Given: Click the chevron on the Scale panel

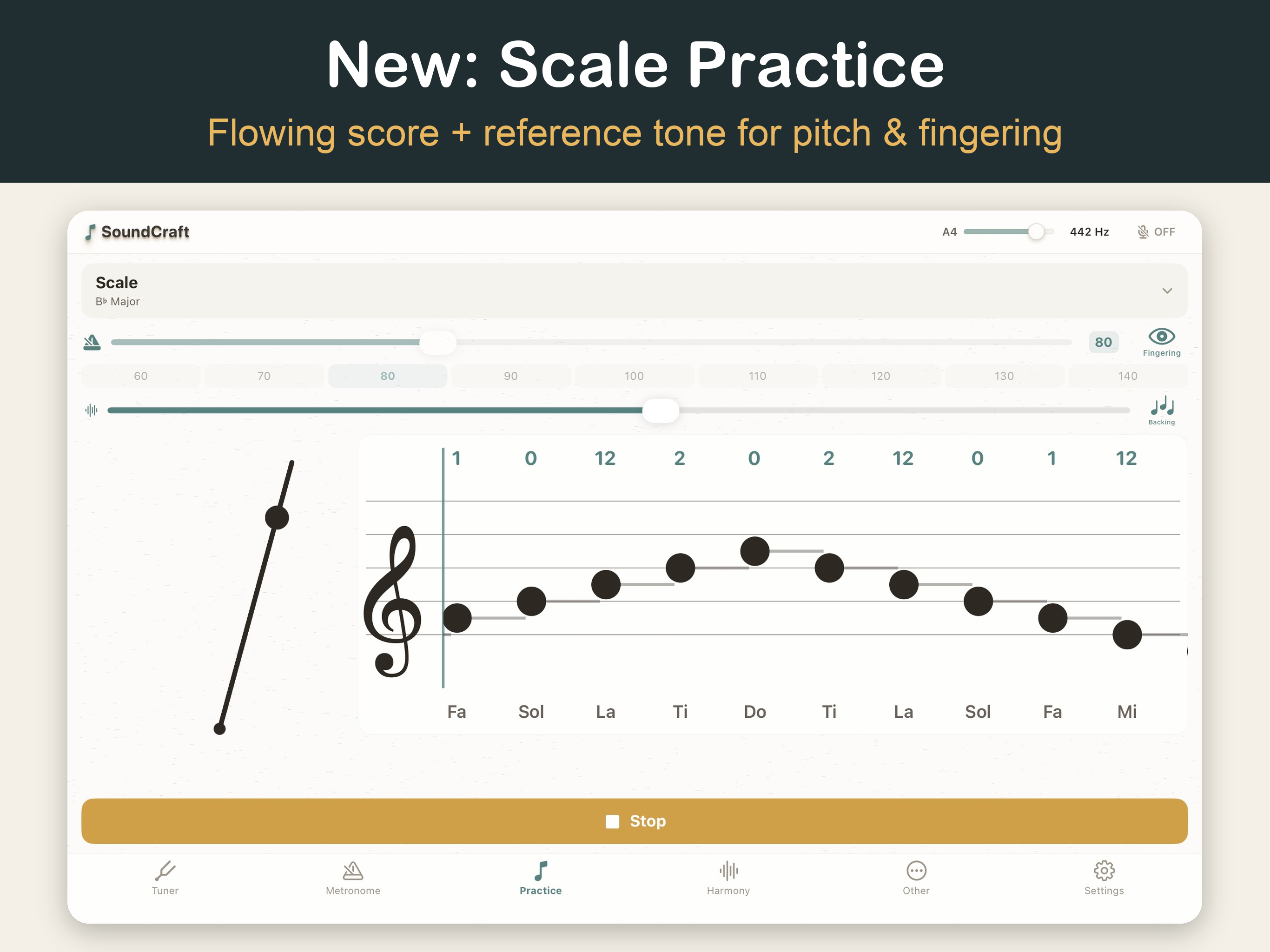Looking at the screenshot, I should coord(1167,291).
